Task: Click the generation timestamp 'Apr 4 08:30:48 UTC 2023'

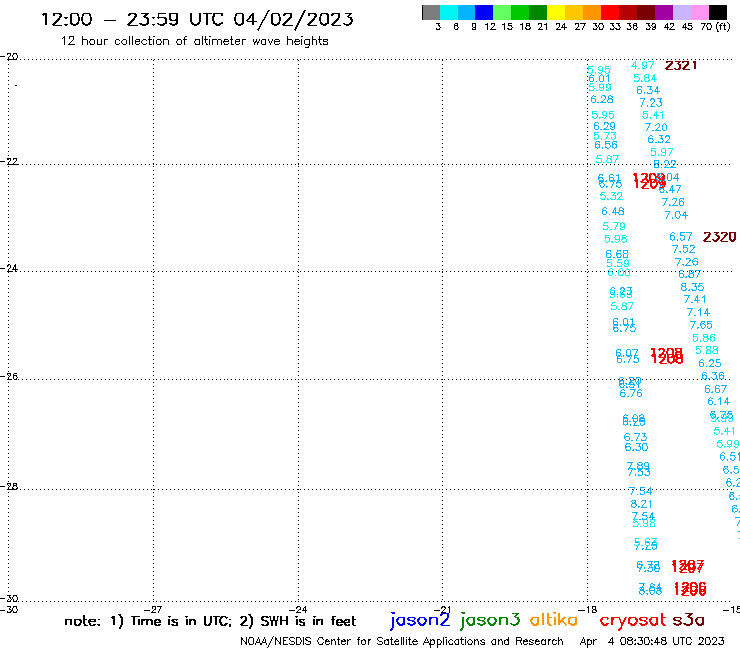Action: [652, 641]
